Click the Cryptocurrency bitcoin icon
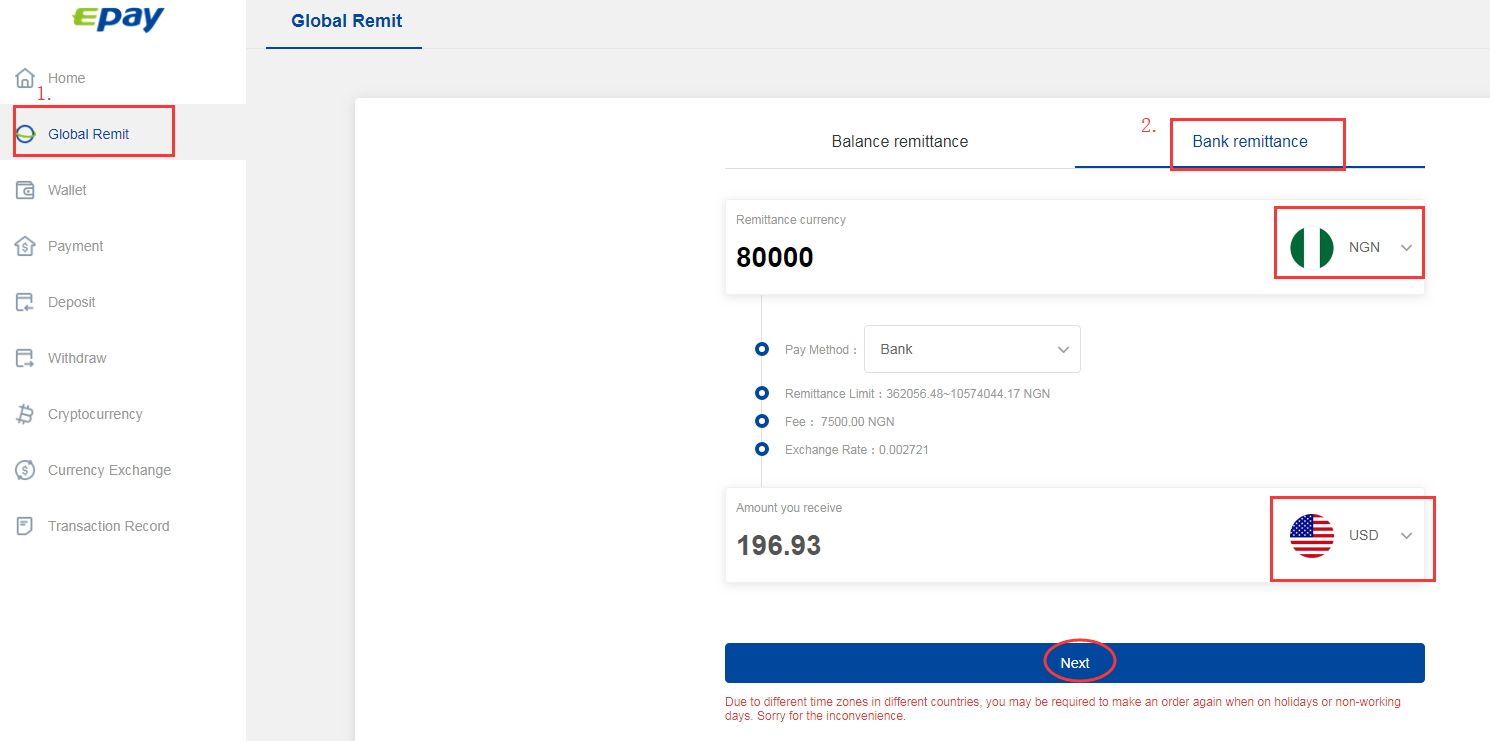The height and width of the screenshot is (741, 1490). [26, 414]
